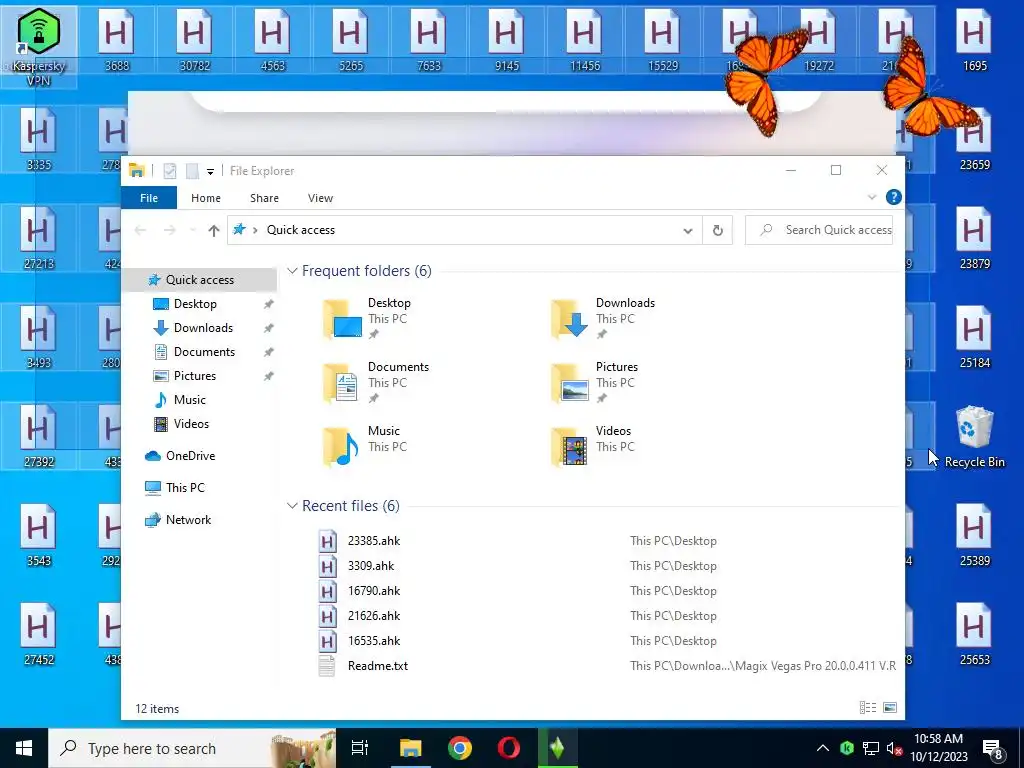Select the 27452 desktop file icon
Viewport: 1024px width, 768px height.
point(38,633)
